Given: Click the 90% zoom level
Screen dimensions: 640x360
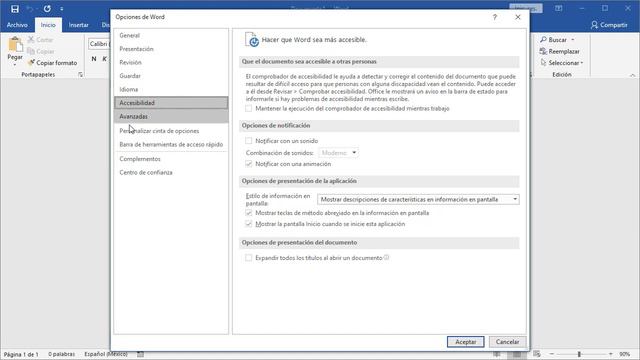Looking at the screenshot, I should 624,354.
